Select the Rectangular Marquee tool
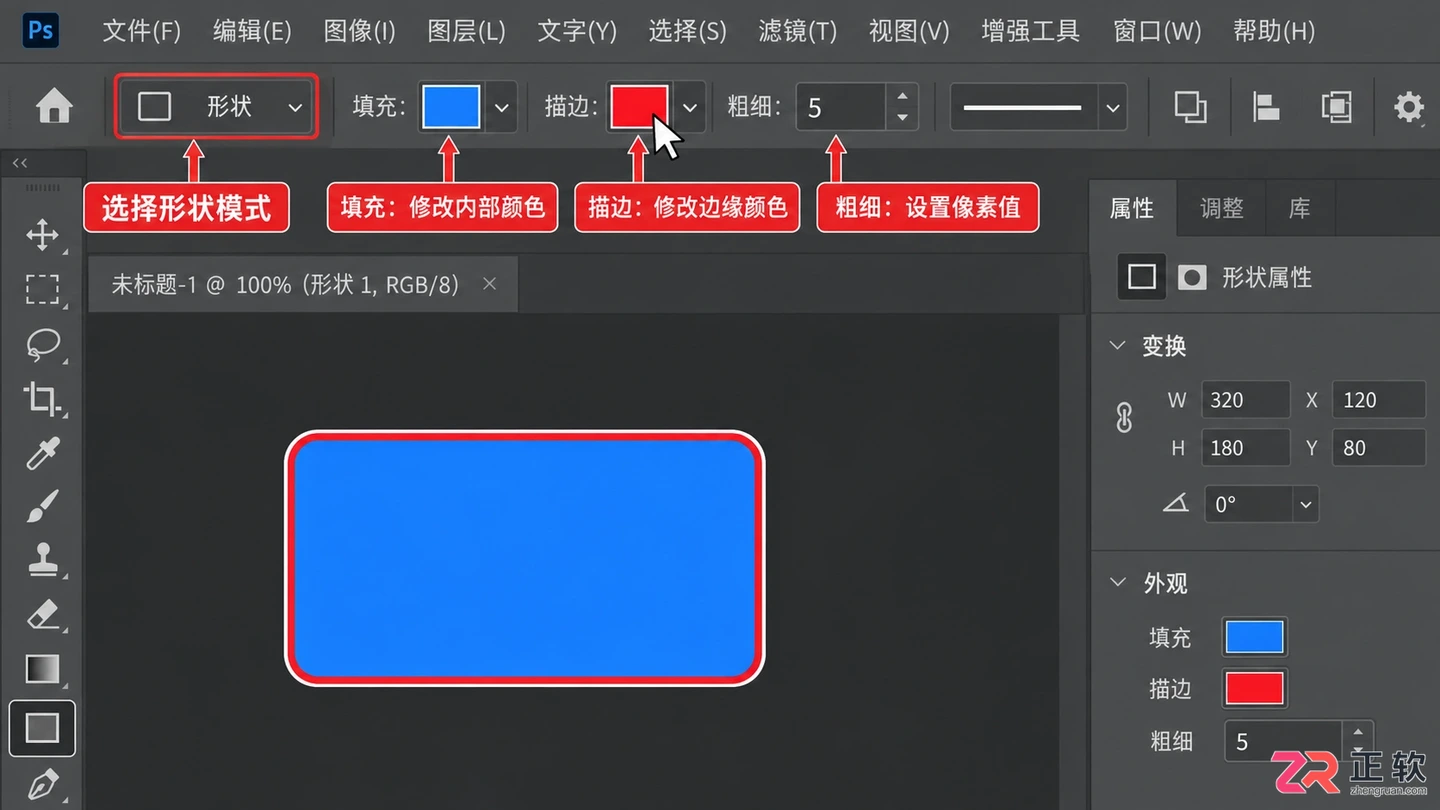 pos(42,290)
